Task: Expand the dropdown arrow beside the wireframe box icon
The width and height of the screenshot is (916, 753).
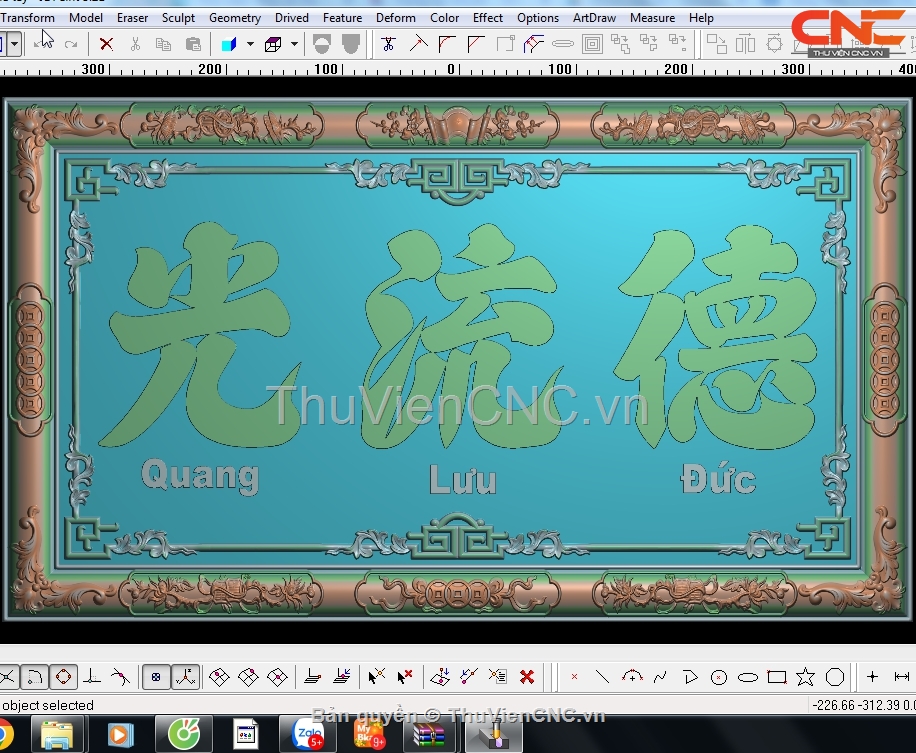Action: tap(294, 44)
